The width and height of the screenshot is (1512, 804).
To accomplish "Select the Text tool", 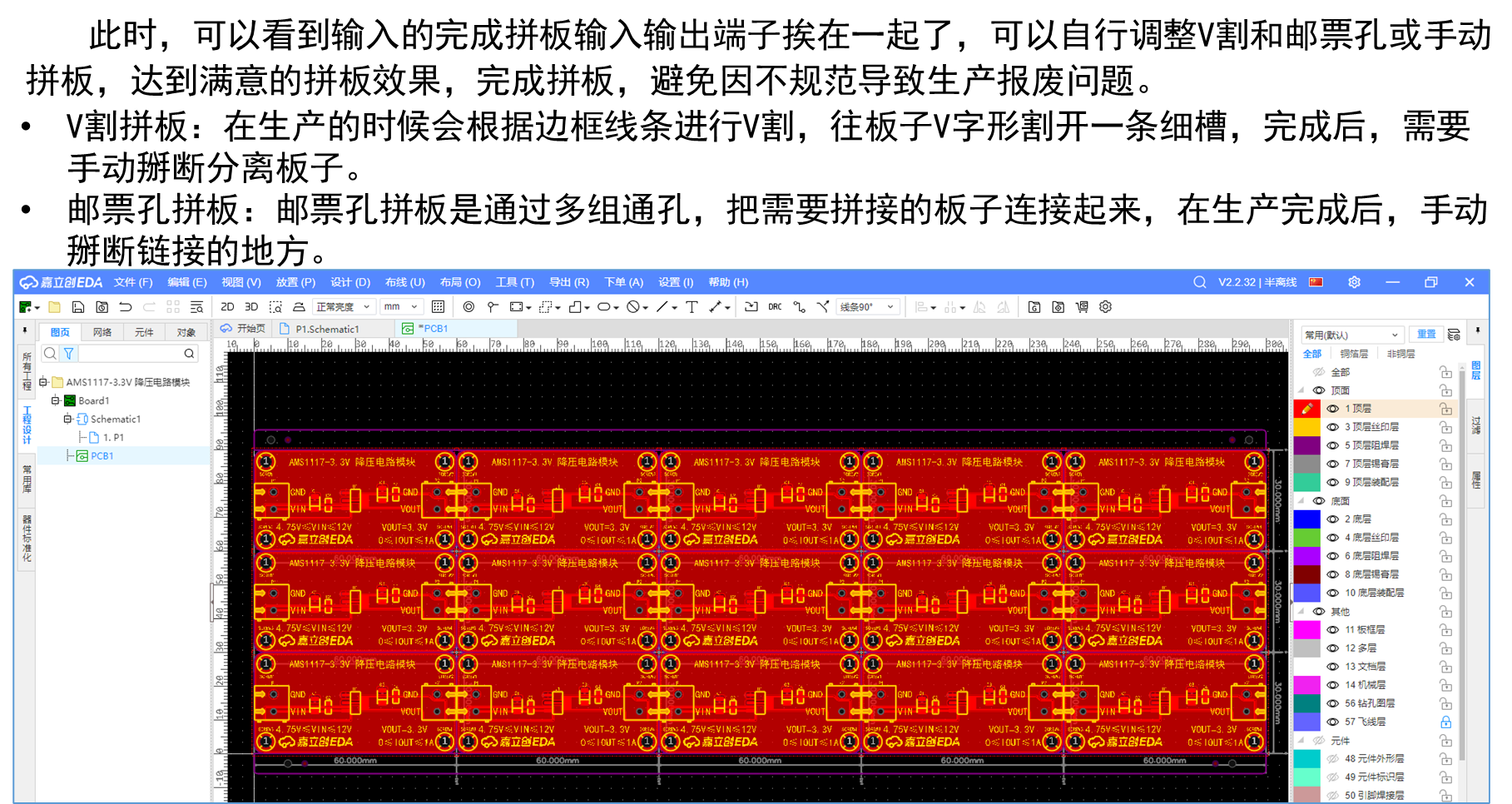I will coord(692,307).
